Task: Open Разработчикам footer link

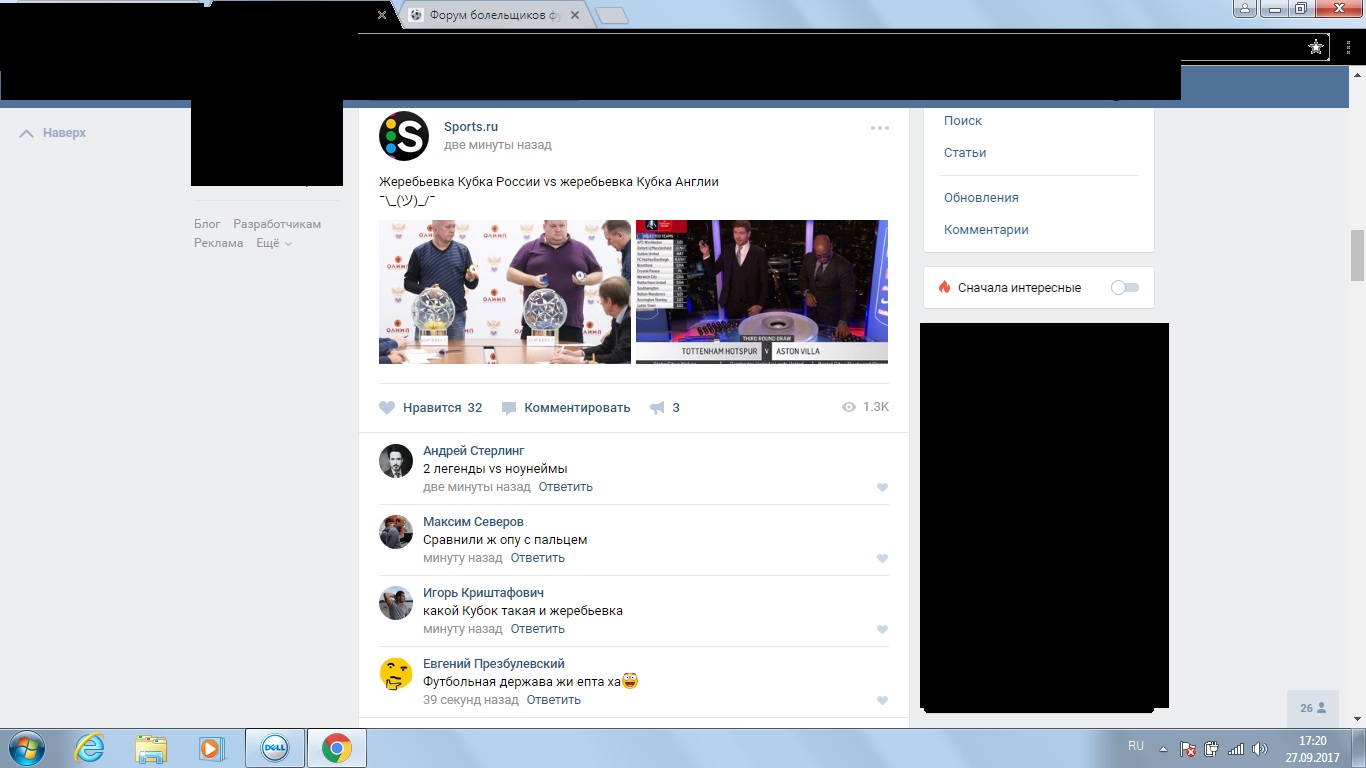Action: [277, 224]
